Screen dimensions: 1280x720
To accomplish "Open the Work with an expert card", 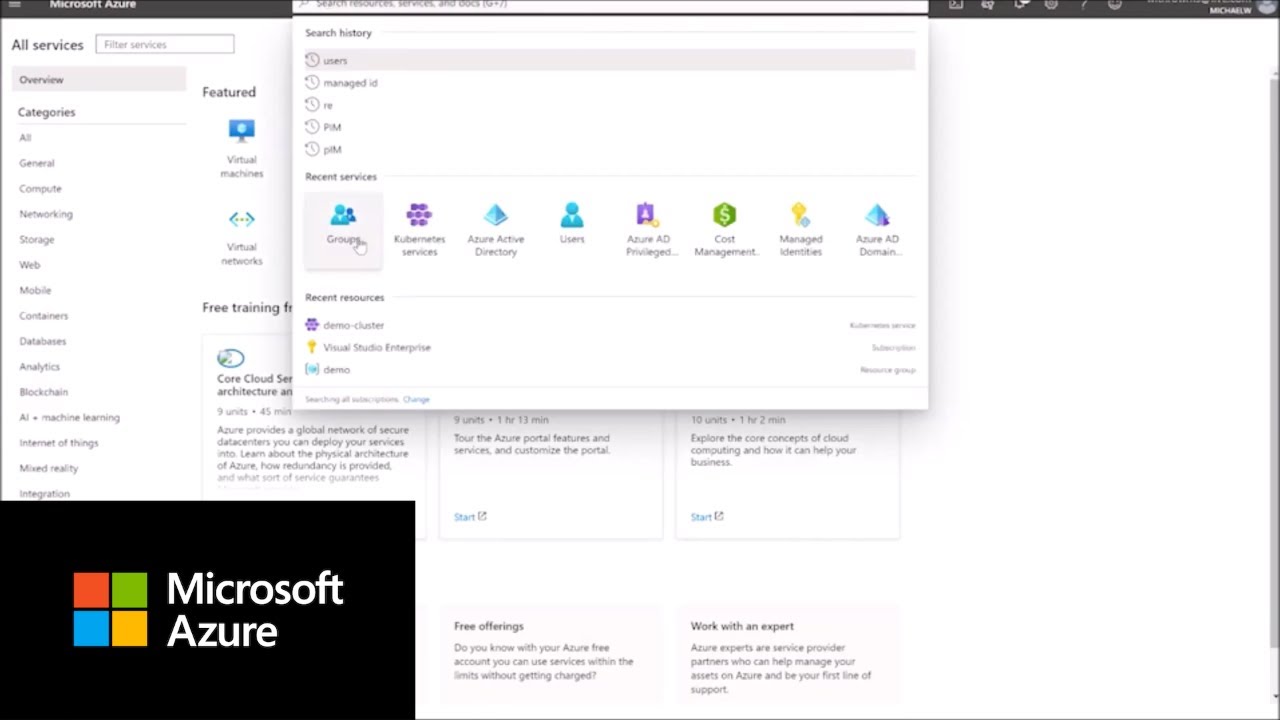I will pyautogui.click(x=788, y=655).
